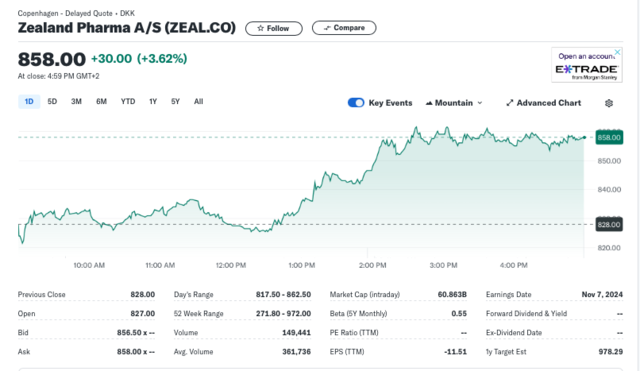Screen dimensions: 640x371
Task: Open chart settings gear icon
Action: coord(609,103)
